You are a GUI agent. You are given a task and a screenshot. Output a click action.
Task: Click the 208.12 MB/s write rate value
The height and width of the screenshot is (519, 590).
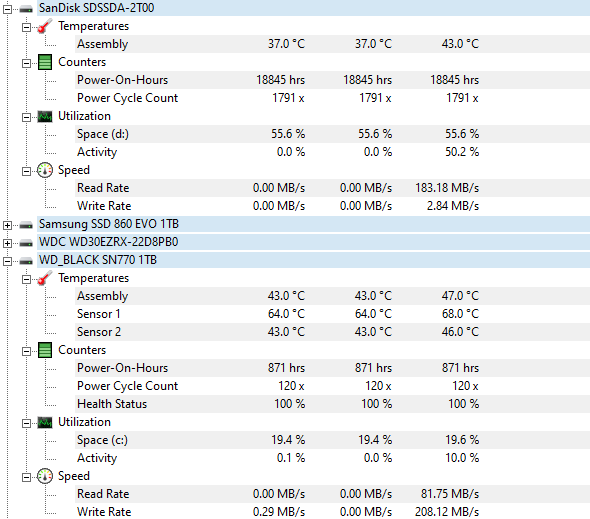point(447,512)
